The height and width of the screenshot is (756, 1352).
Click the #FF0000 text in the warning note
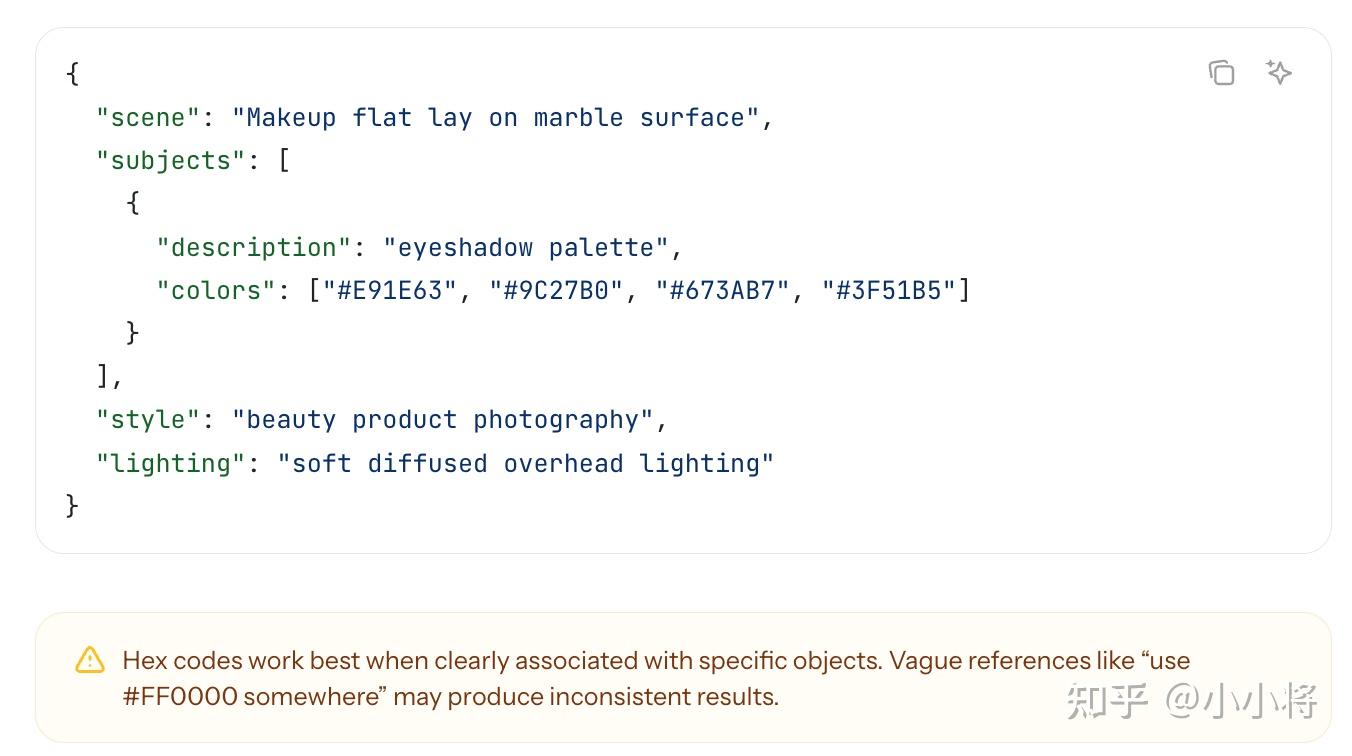(180, 696)
